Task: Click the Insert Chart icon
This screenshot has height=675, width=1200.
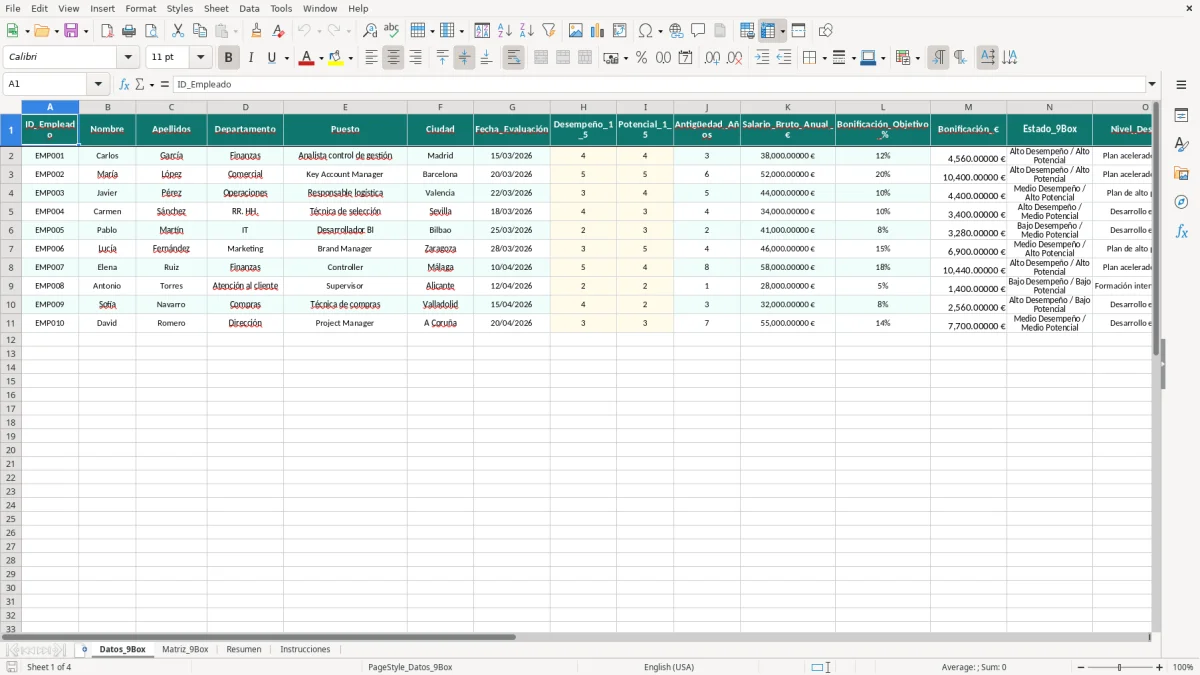Action: point(598,31)
